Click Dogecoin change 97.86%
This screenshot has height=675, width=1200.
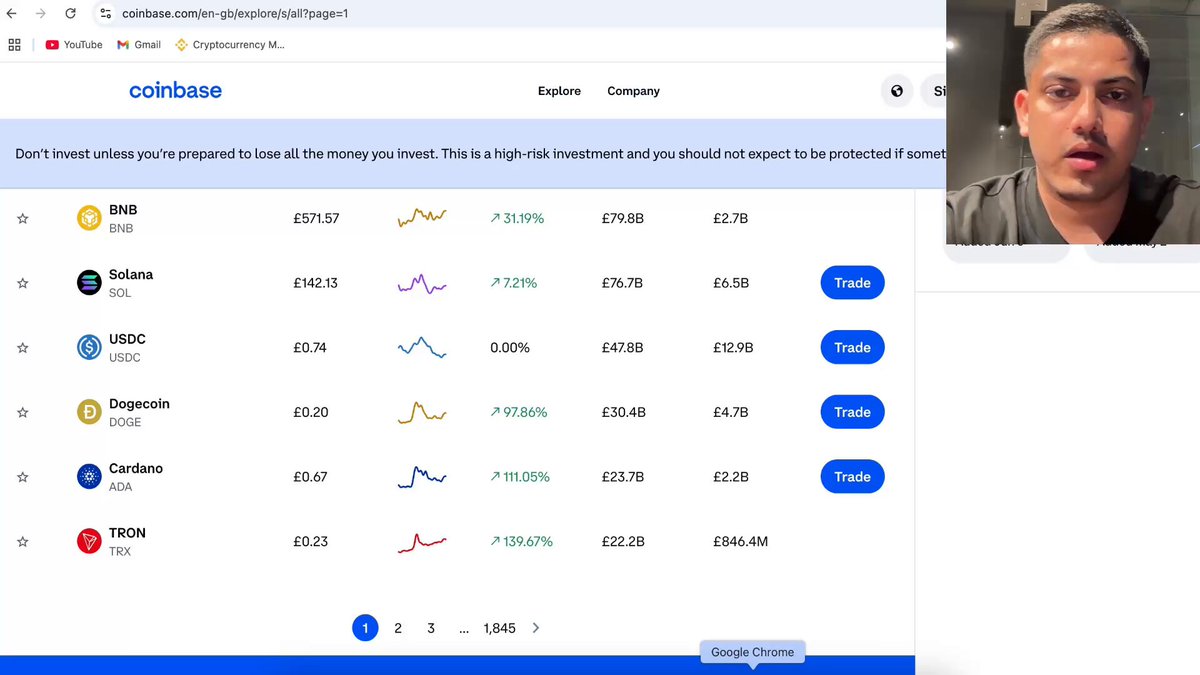(x=519, y=412)
